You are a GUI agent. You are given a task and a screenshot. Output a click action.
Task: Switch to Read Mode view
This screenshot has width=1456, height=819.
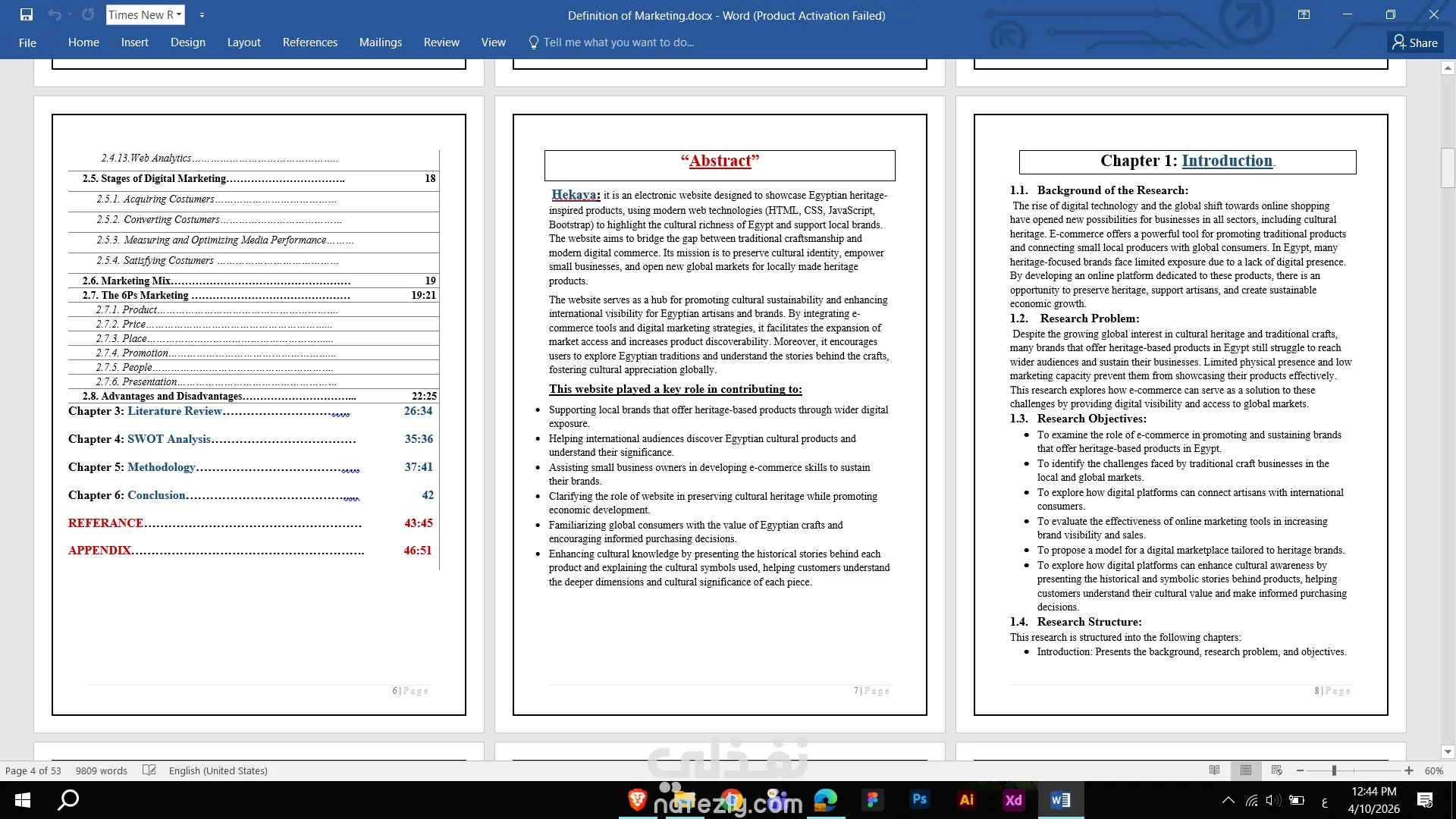point(1214,770)
